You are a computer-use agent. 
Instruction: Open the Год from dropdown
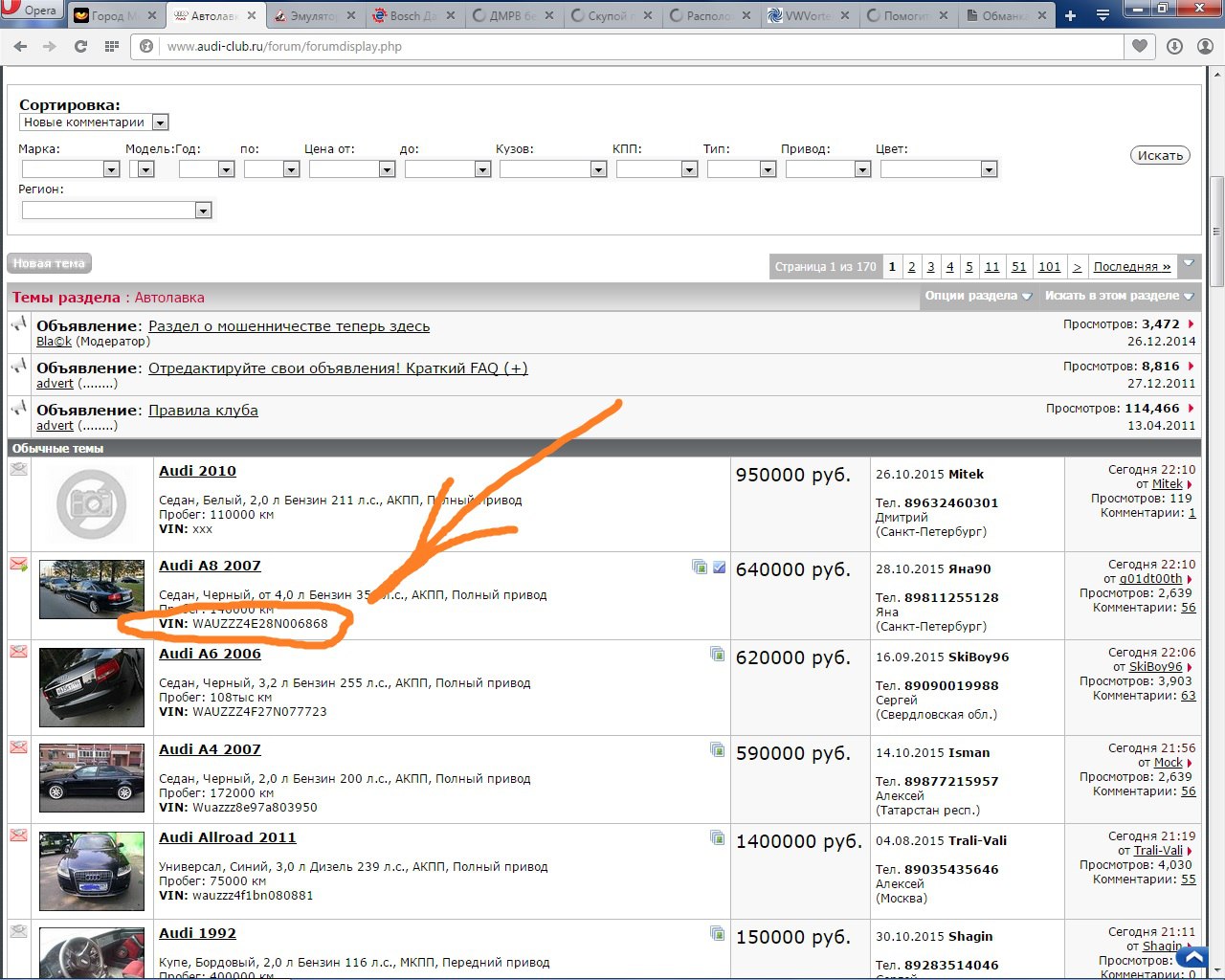(207, 169)
